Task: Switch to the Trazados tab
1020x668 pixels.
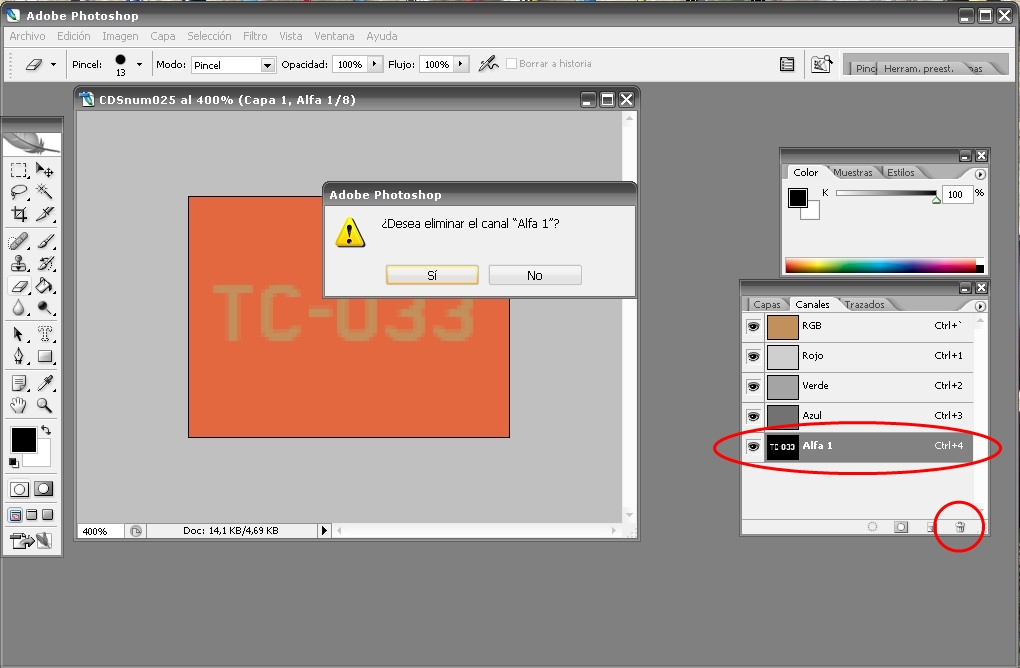Action: pyautogui.click(x=864, y=304)
